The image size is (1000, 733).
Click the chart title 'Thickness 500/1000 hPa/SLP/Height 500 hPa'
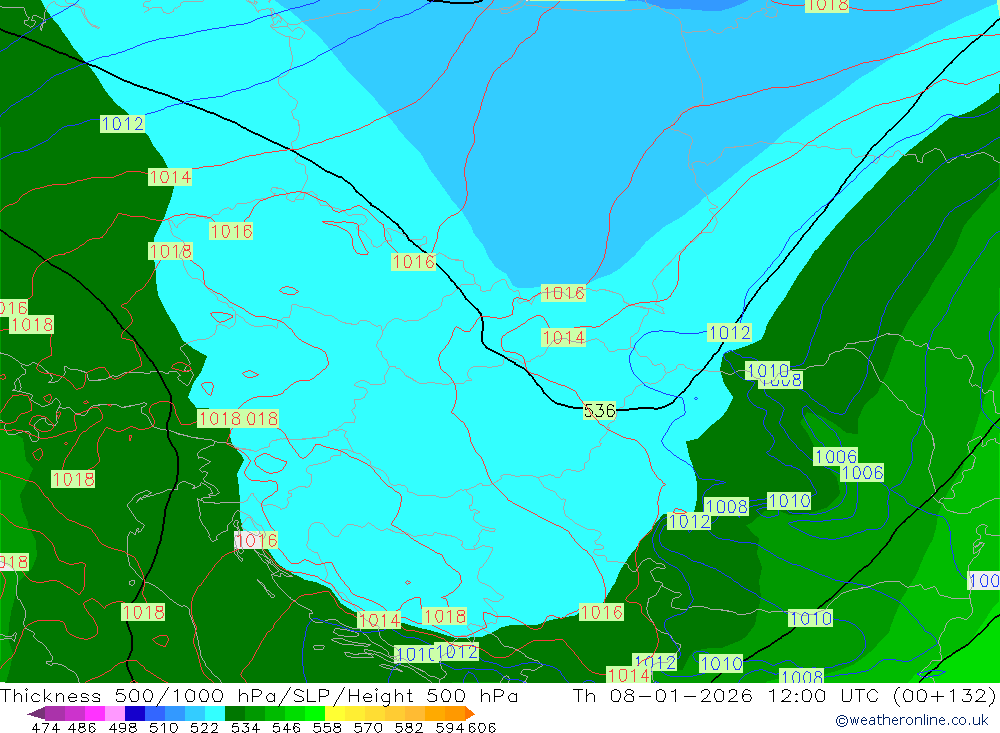259,695
